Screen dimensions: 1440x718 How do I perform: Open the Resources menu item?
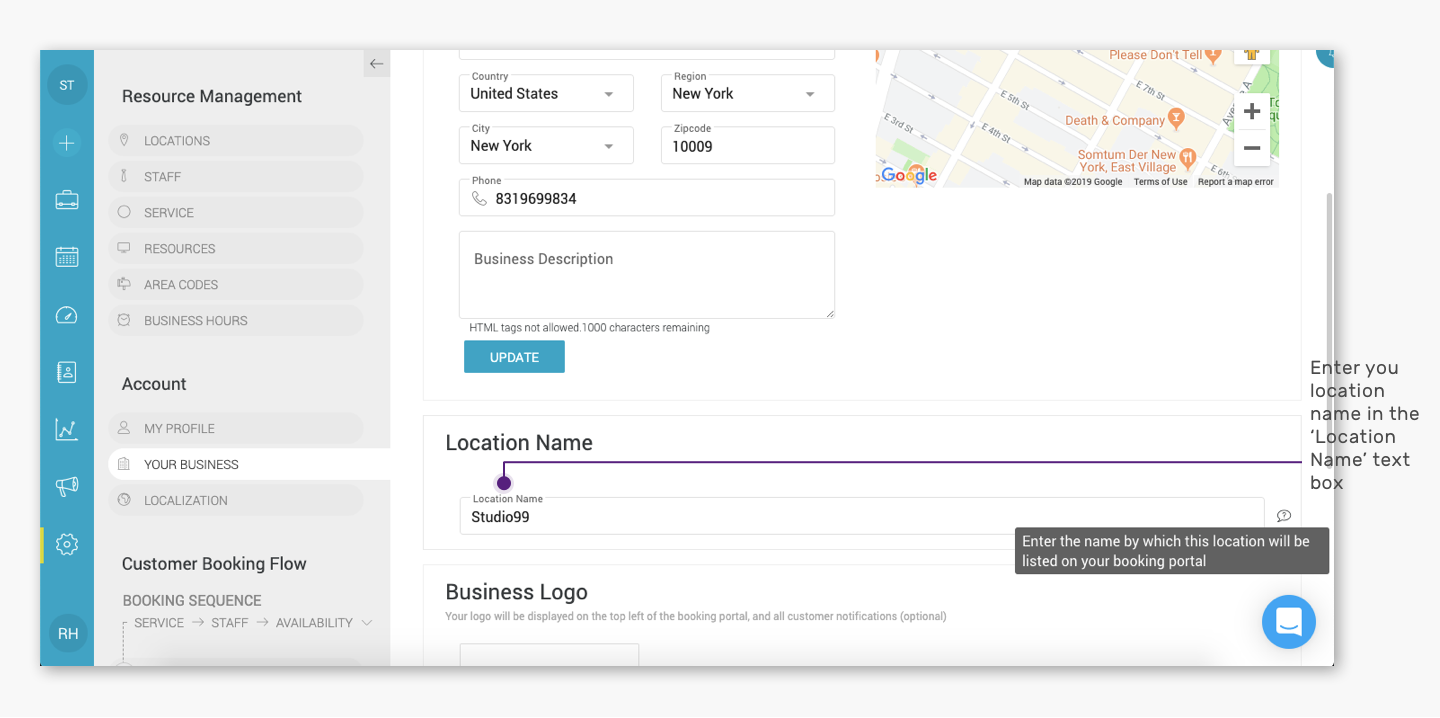point(236,249)
